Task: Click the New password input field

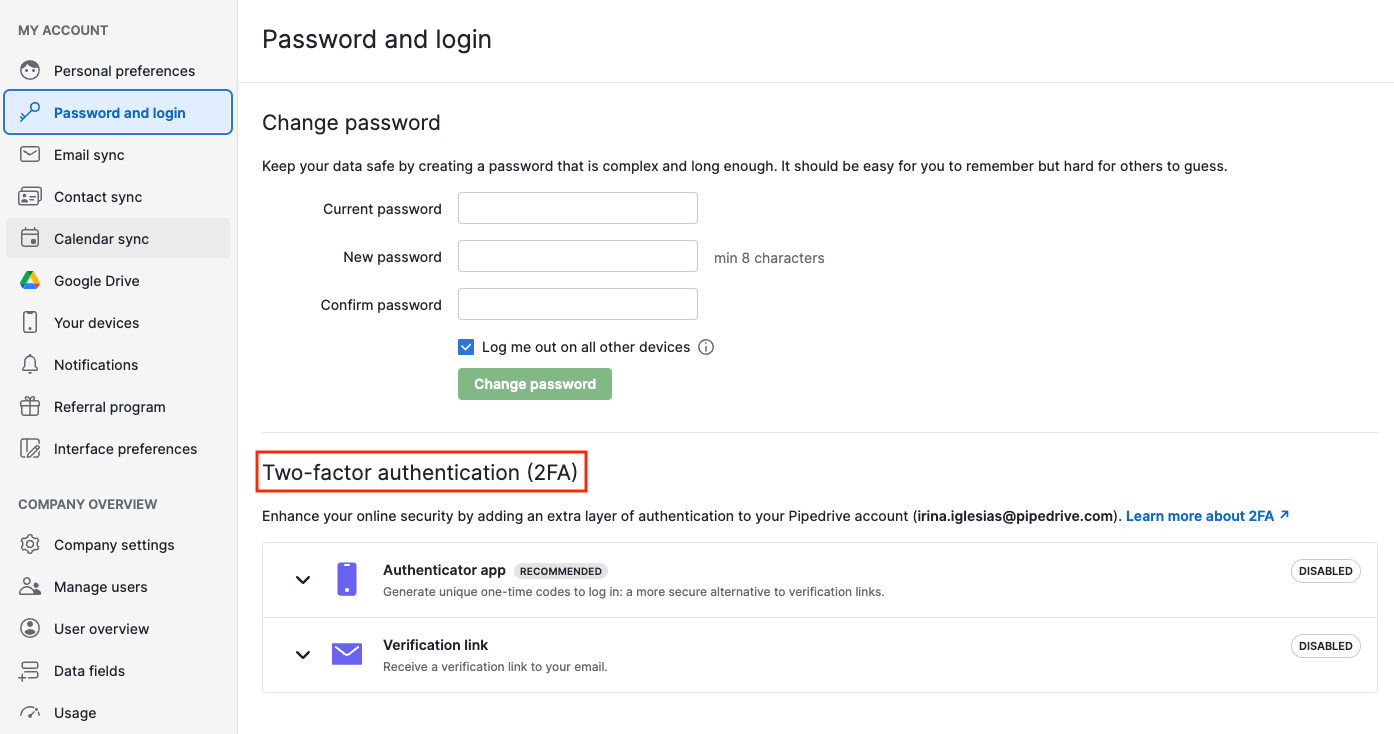Action: (x=577, y=255)
